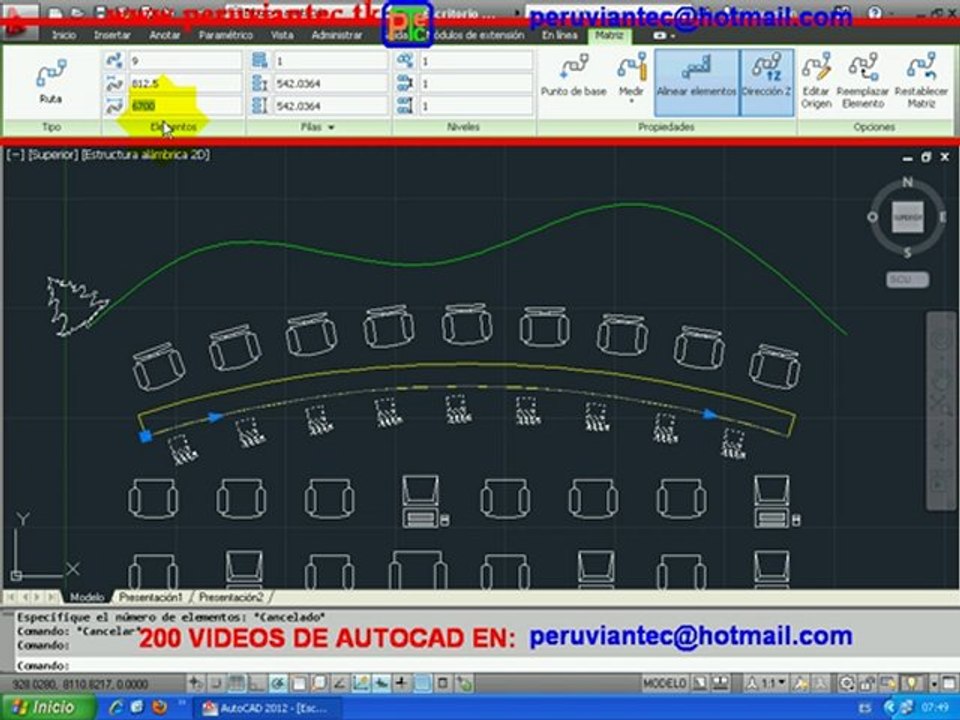Select the Modelo layout tab
The width and height of the screenshot is (960, 720).
point(86,597)
